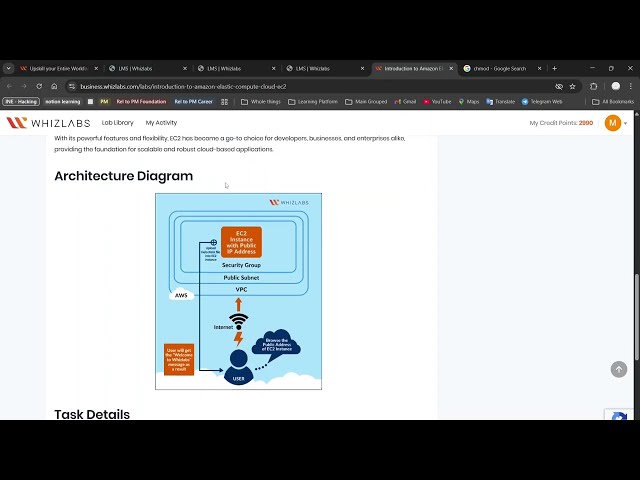Open the browser extensions menu

pos(593,87)
